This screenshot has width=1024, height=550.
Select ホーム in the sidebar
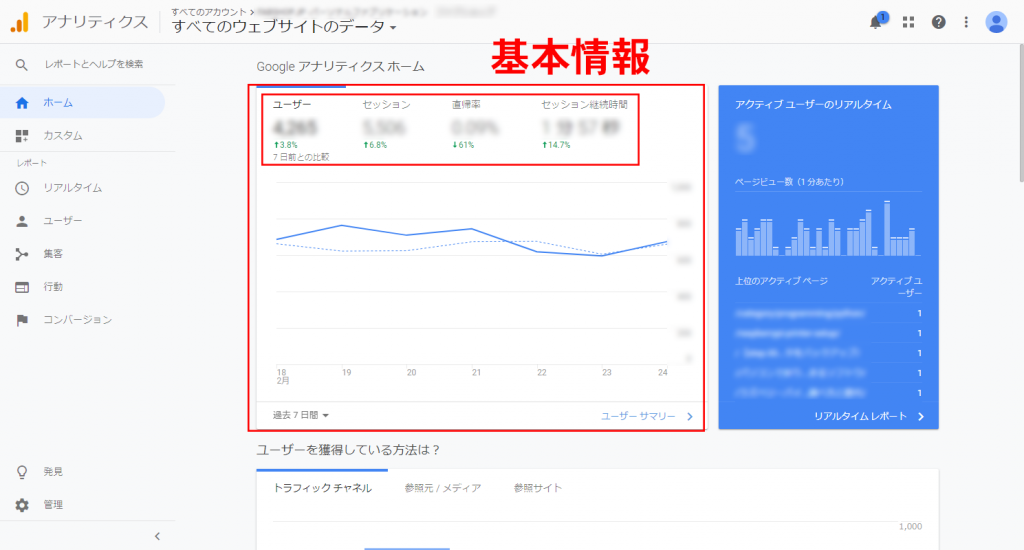coord(82,103)
